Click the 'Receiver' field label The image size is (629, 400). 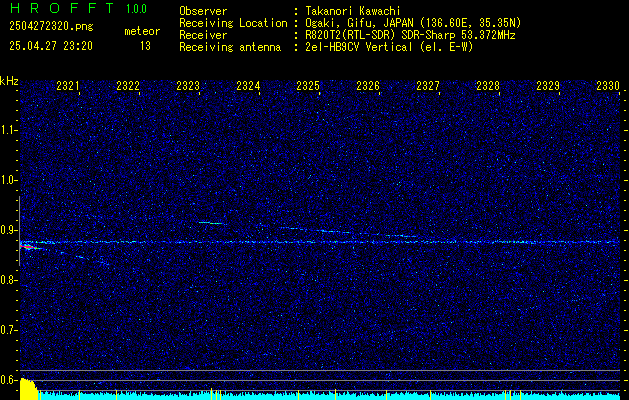[203, 35]
